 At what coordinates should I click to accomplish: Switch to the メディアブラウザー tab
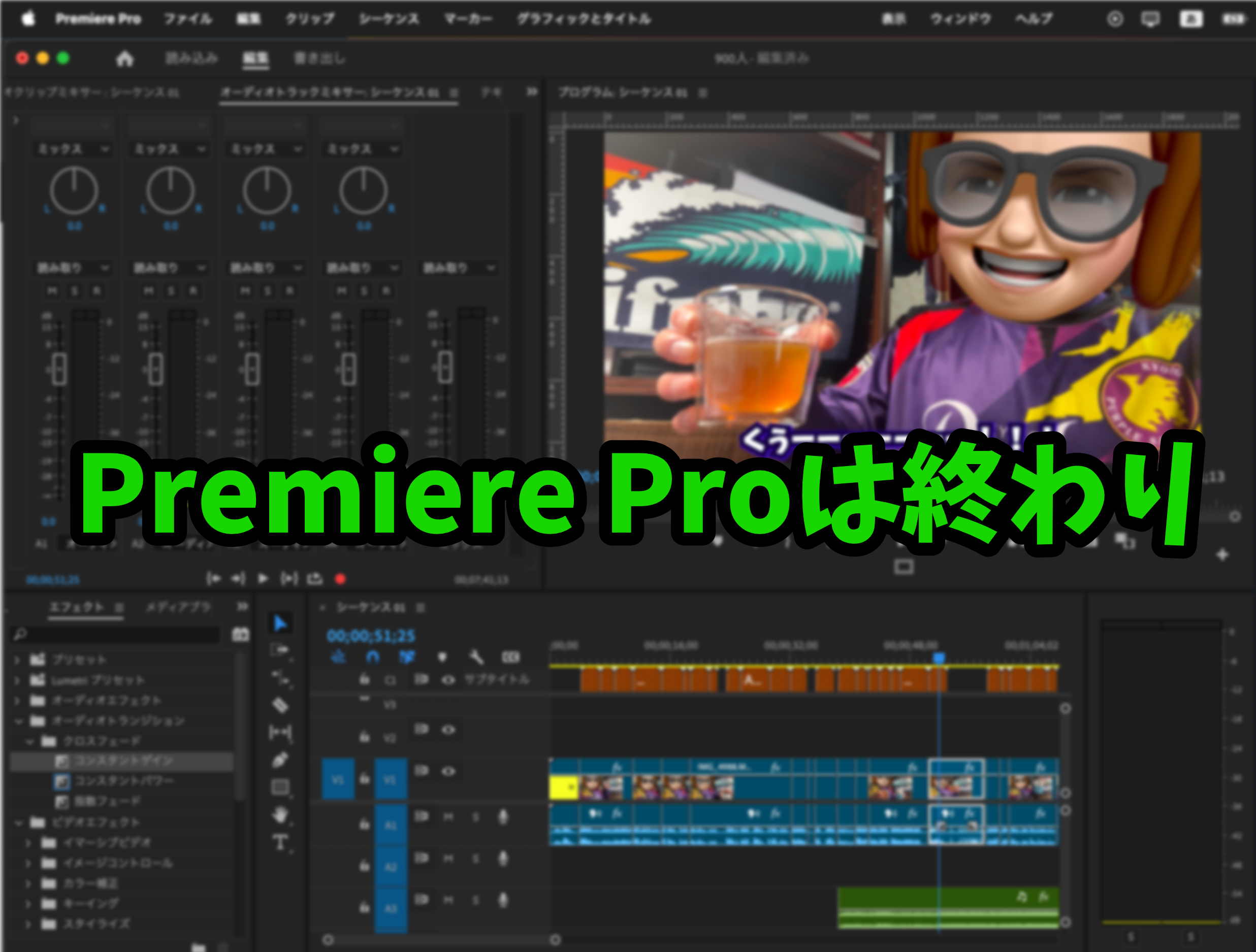pos(178,607)
